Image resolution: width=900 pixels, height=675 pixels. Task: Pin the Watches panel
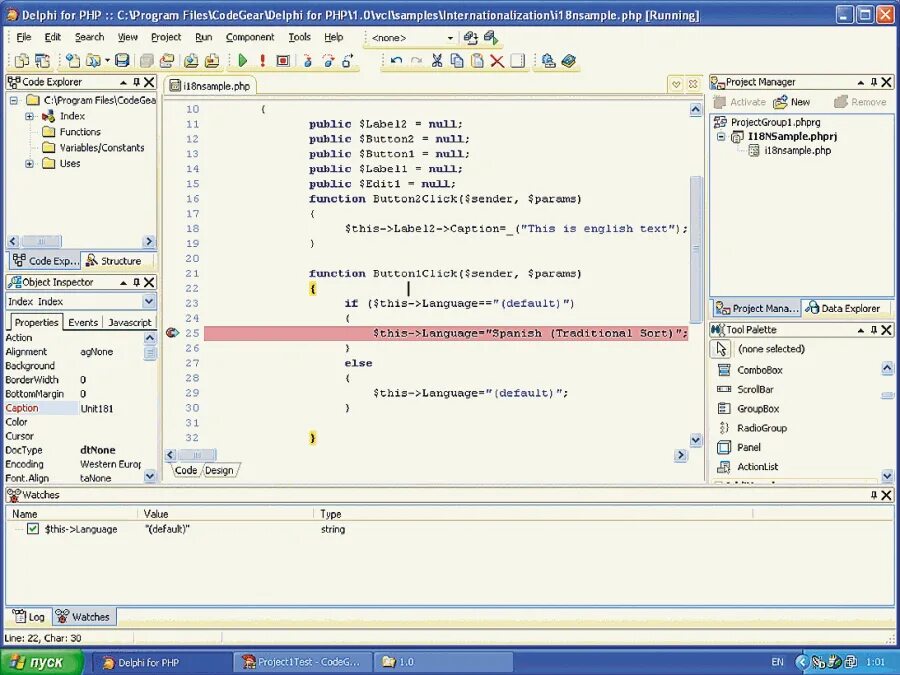pyautogui.click(x=874, y=495)
